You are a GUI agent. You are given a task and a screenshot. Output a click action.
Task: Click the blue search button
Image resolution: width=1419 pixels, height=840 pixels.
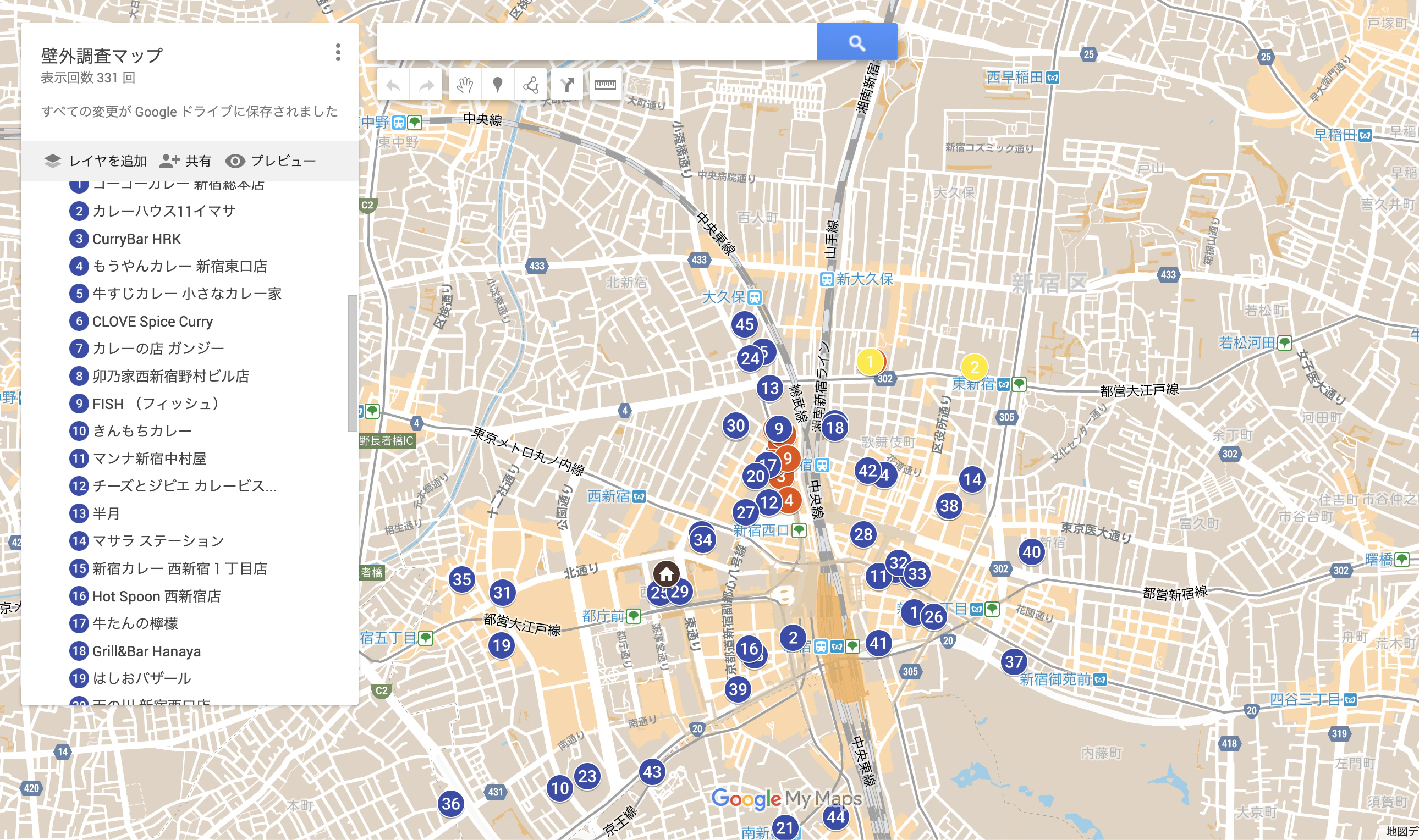[x=857, y=42]
